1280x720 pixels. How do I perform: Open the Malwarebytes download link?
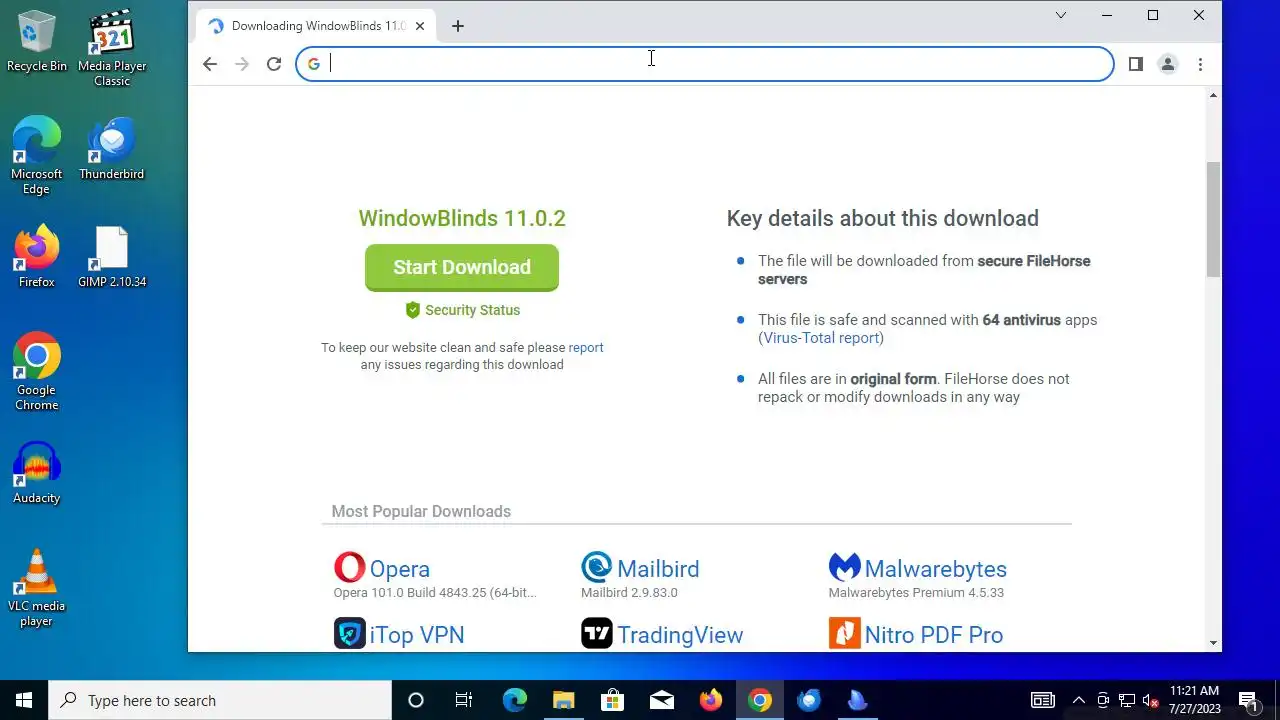tap(935, 569)
